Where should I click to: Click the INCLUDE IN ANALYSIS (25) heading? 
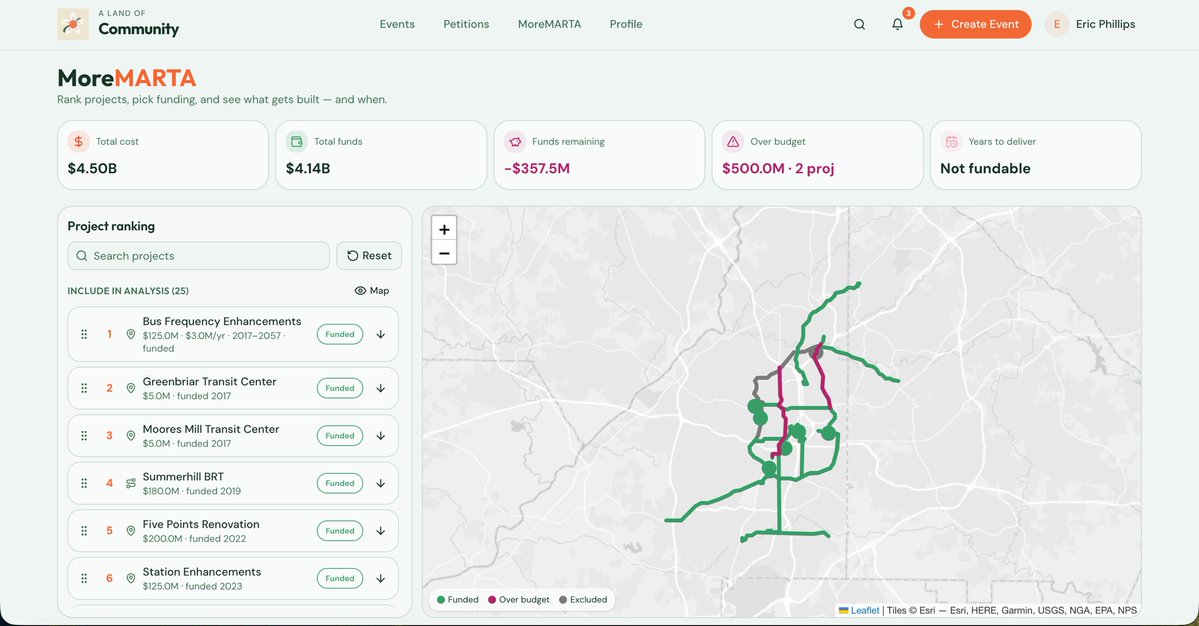[128, 290]
